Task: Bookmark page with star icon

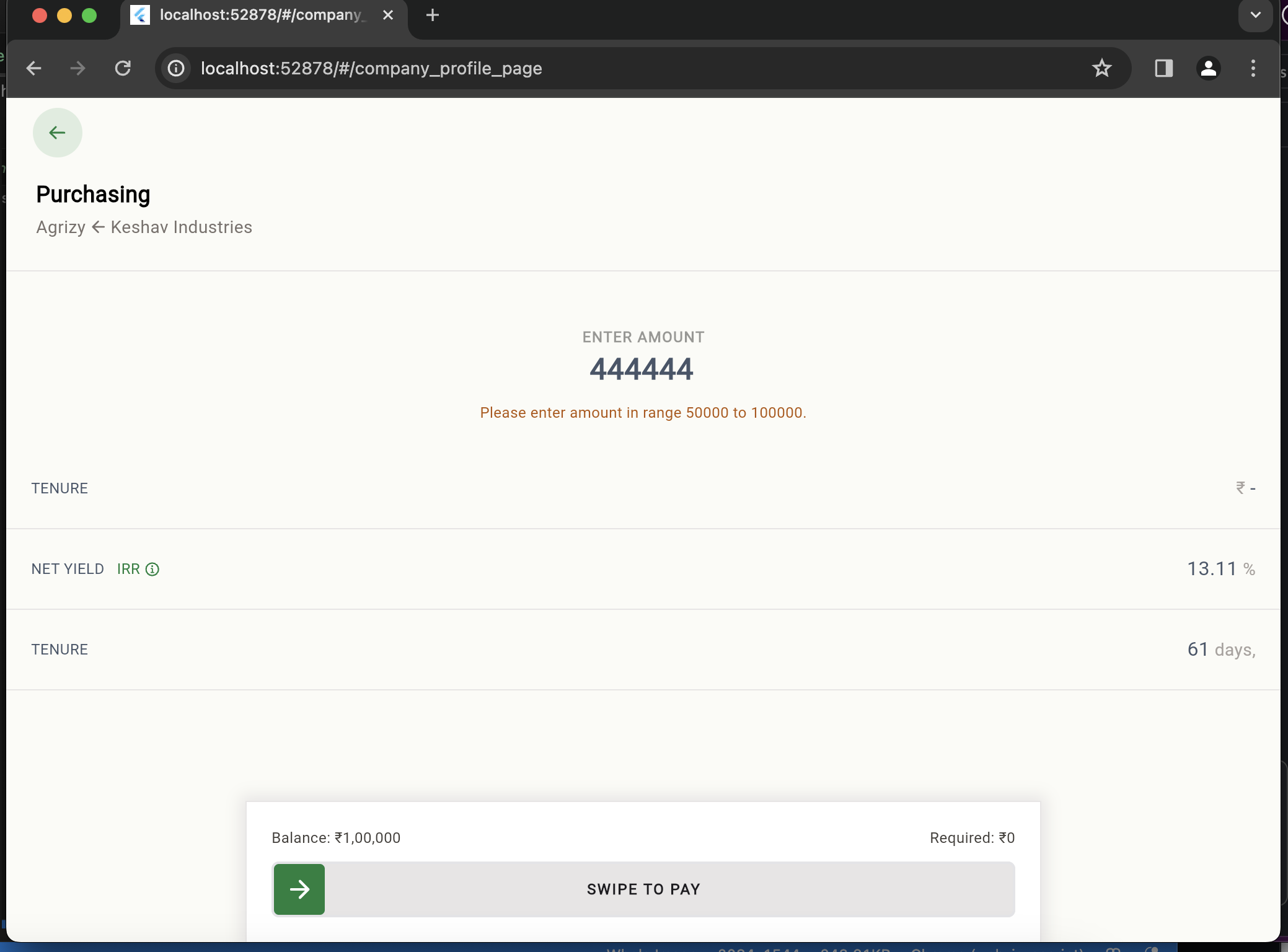Action: (1101, 68)
